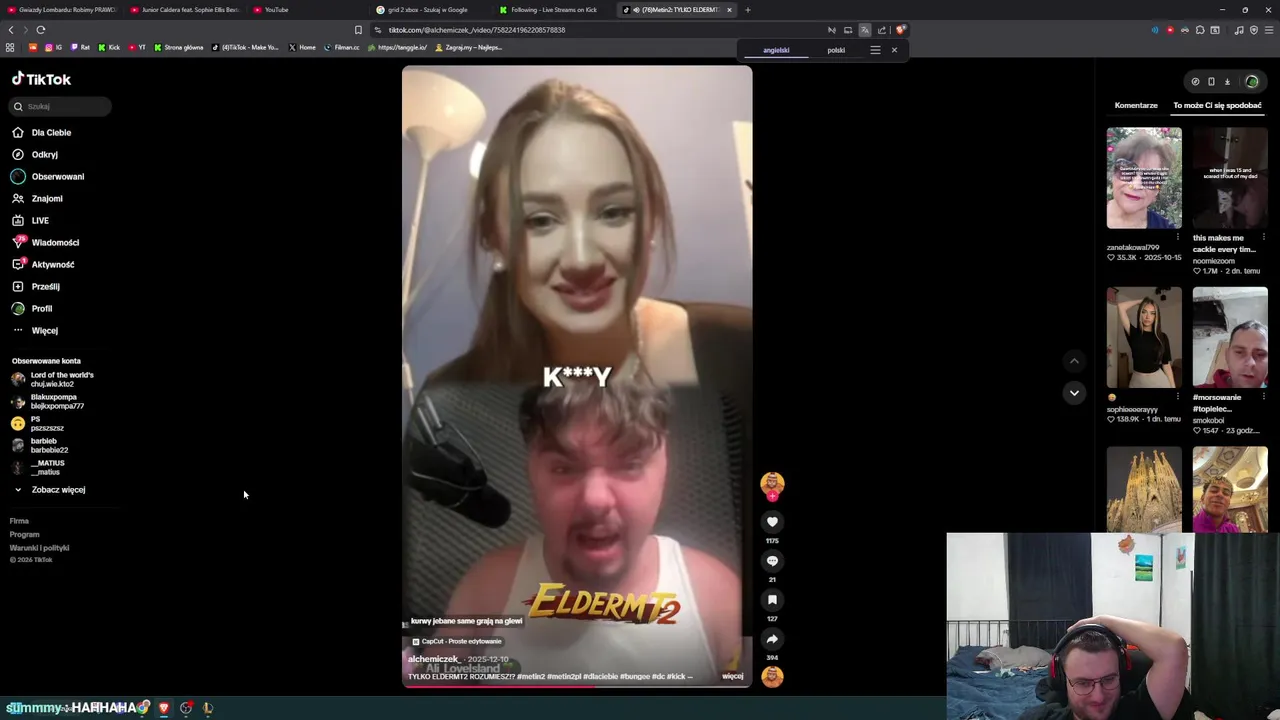Viewport: 1280px width, 720px height.
Task: Bookmark the video to favorites
Action: [772, 599]
